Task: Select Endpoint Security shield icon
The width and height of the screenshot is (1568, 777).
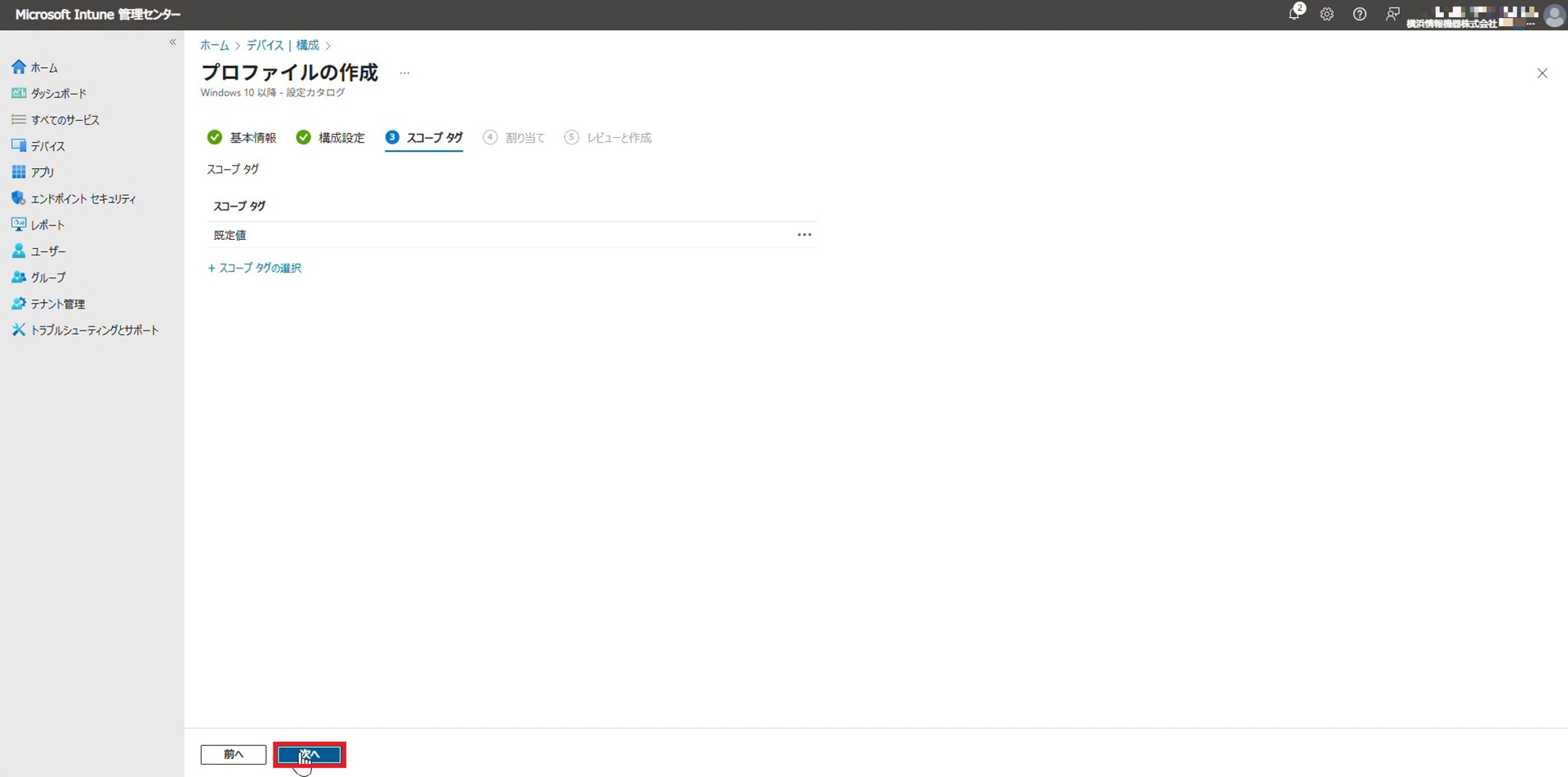Action: 18,198
